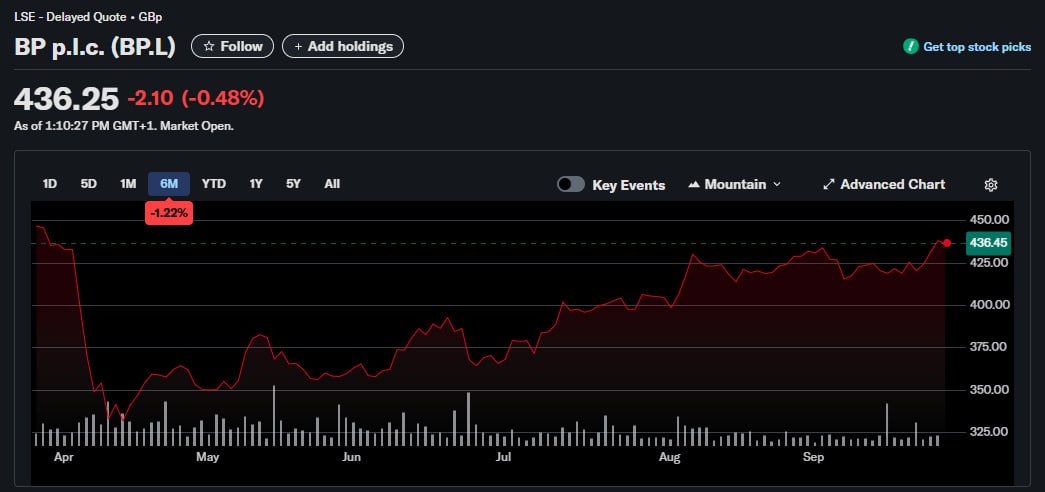Select the 1M time range
This screenshot has height=492, width=1045.
point(128,184)
